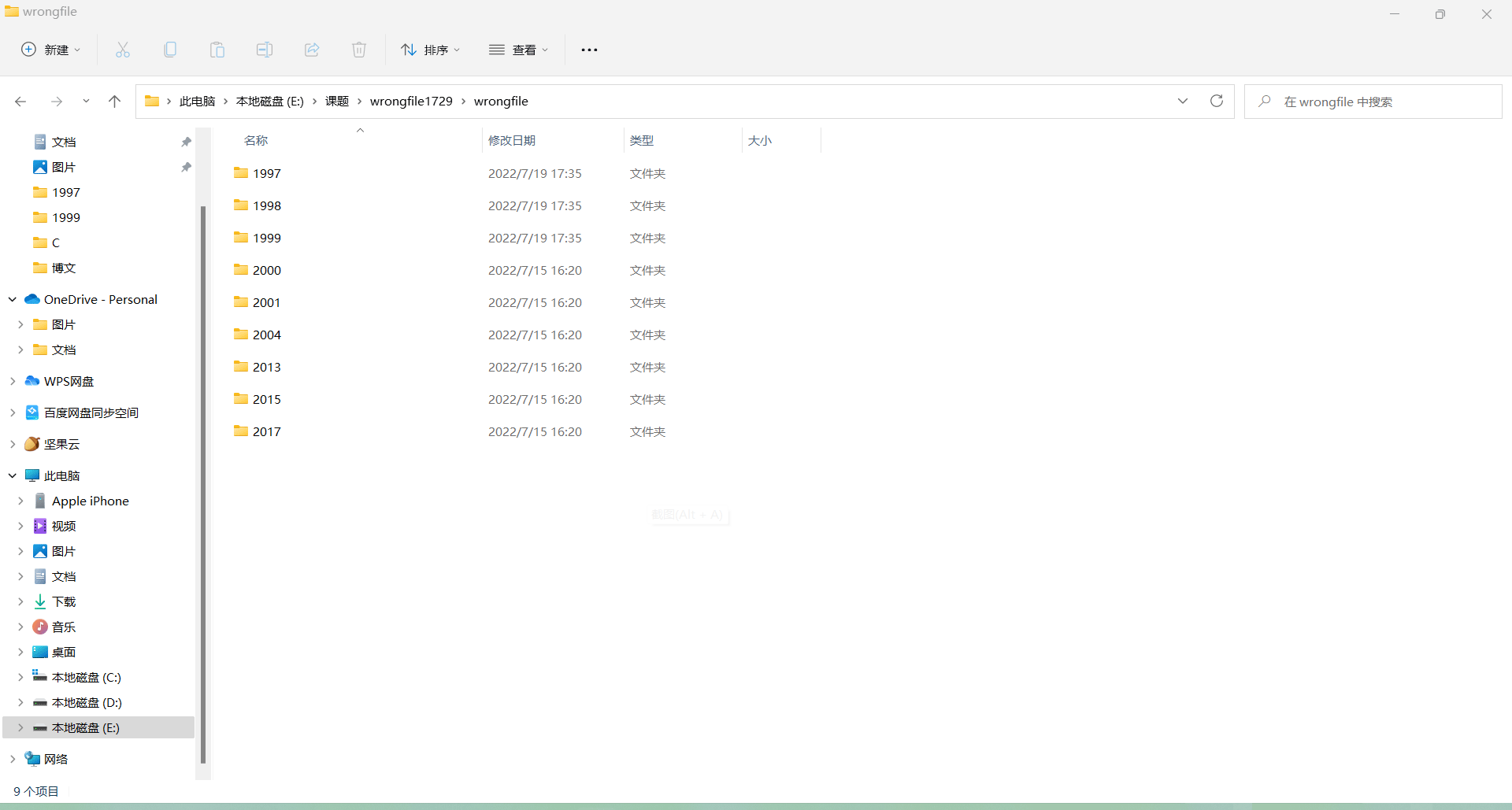Image resolution: width=1512 pixels, height=810 pixels.
Task: Click wrongfile1729 in address breadcrumb
Action: click(411, 102)
